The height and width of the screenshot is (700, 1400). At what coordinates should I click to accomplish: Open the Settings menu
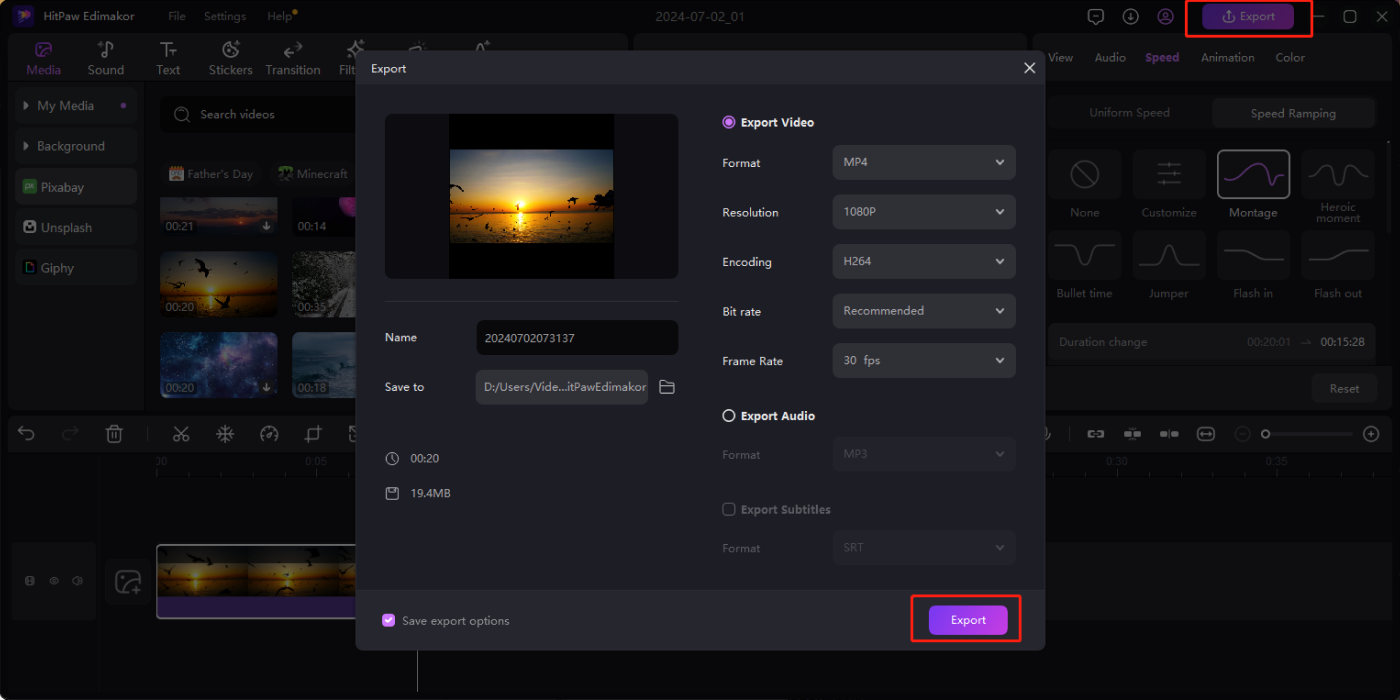(224, 17)
